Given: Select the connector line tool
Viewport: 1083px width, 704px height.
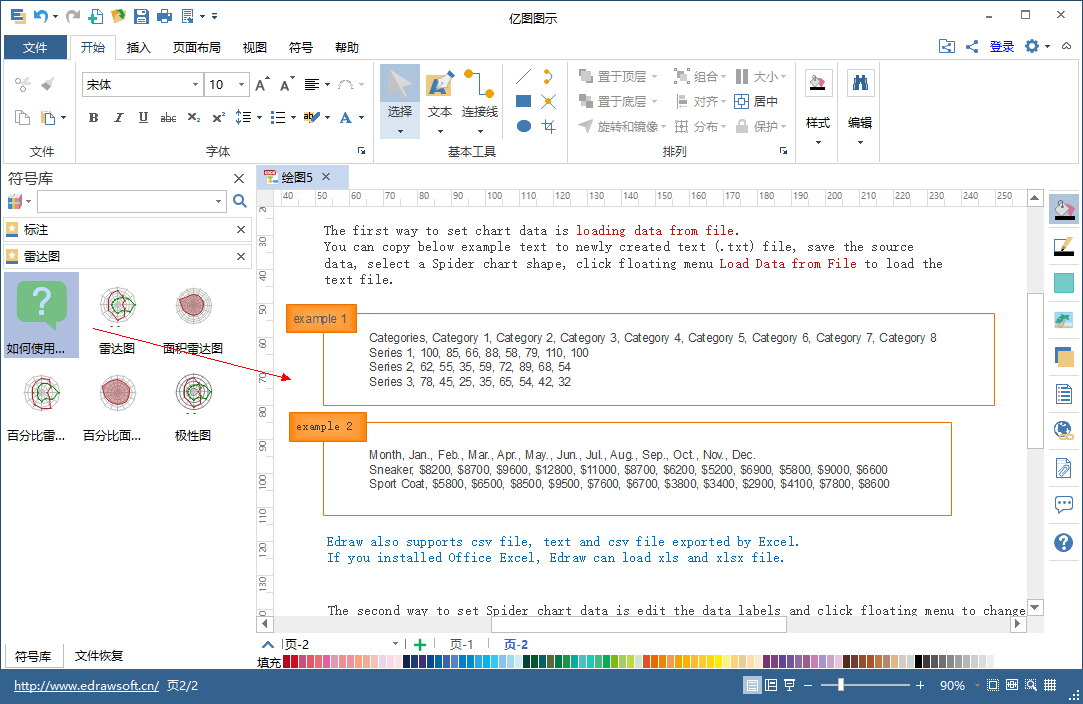Looking at the screenshot, I should (x=479, y=90).
